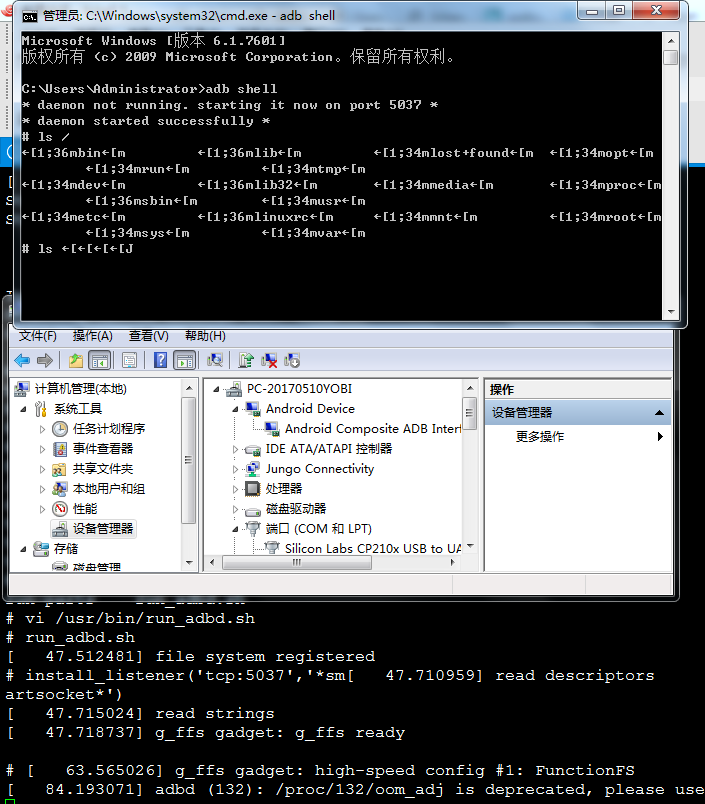Expand the 任务计划程序 tree node

pyautogui.click(x=43, y=429)
